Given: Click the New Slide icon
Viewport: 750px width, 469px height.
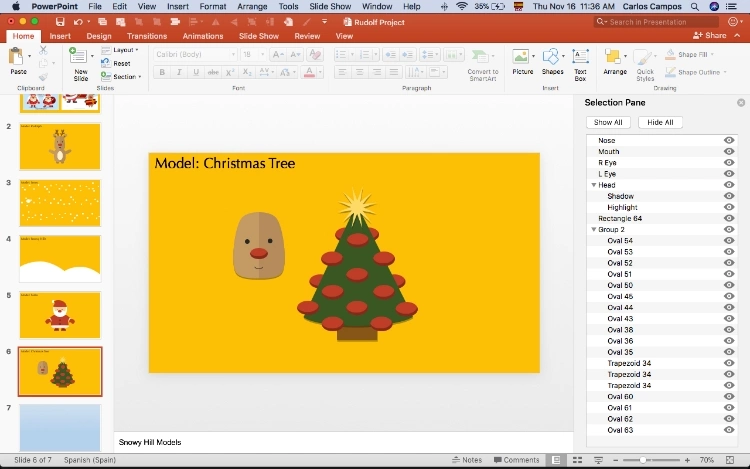Looking at the screenshot, I should coord(81,58).
